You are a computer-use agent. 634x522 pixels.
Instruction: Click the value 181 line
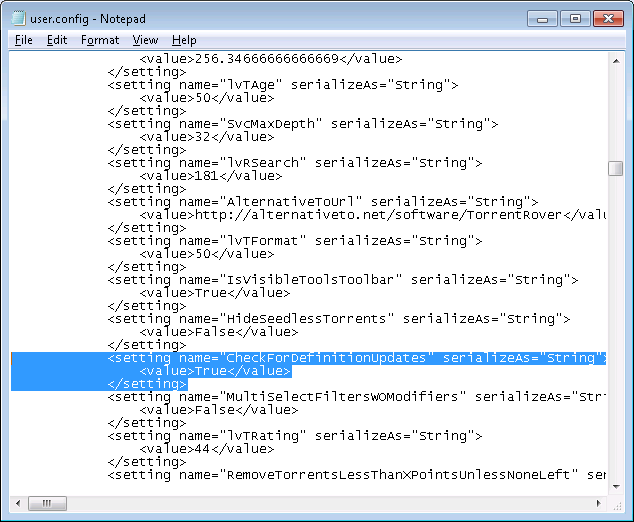pos(211,176)
